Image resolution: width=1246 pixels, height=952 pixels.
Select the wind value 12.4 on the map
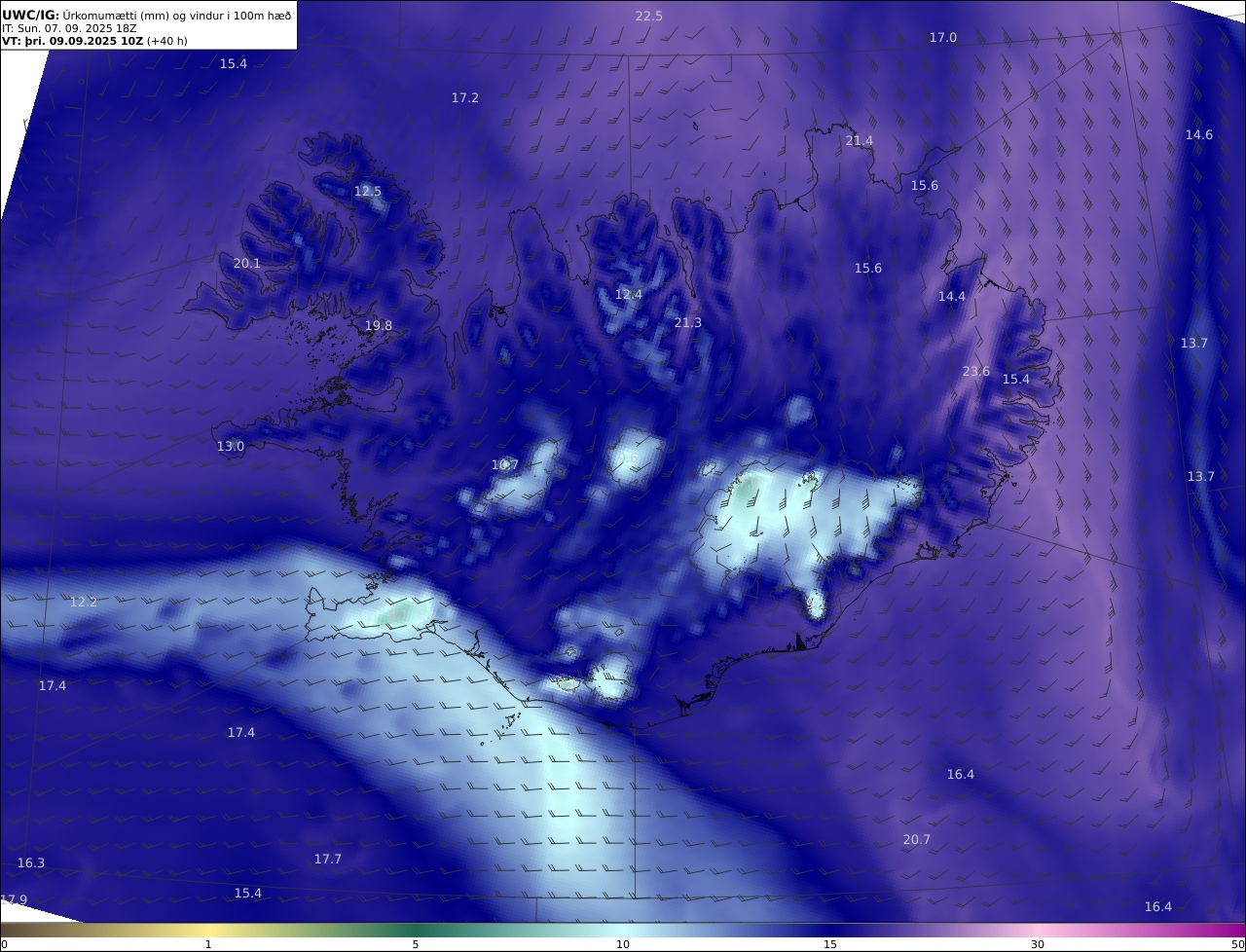628,294
